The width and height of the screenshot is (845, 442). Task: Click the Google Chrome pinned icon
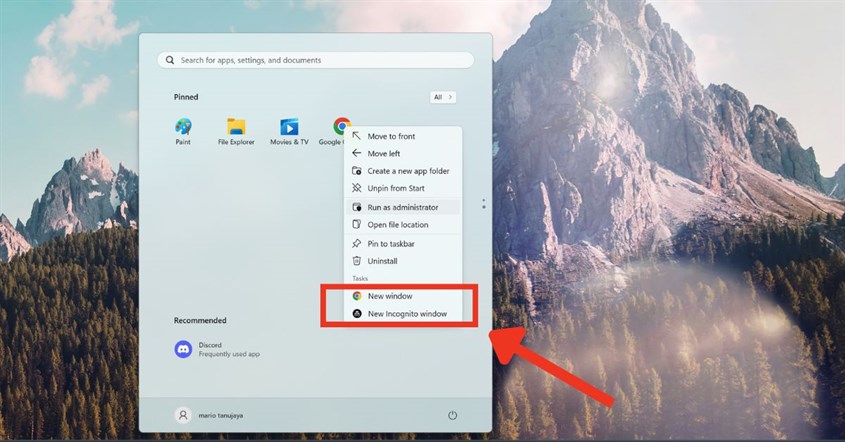[x=342, y=126]
